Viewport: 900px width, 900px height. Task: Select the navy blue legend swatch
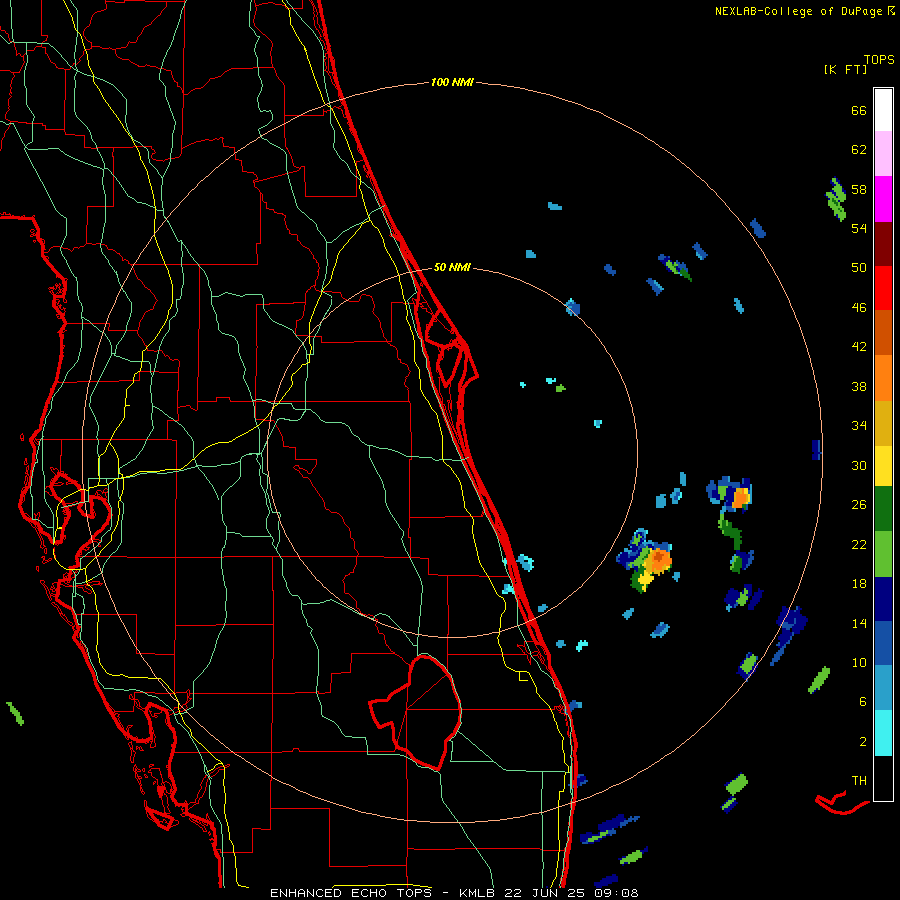[883, 599]
